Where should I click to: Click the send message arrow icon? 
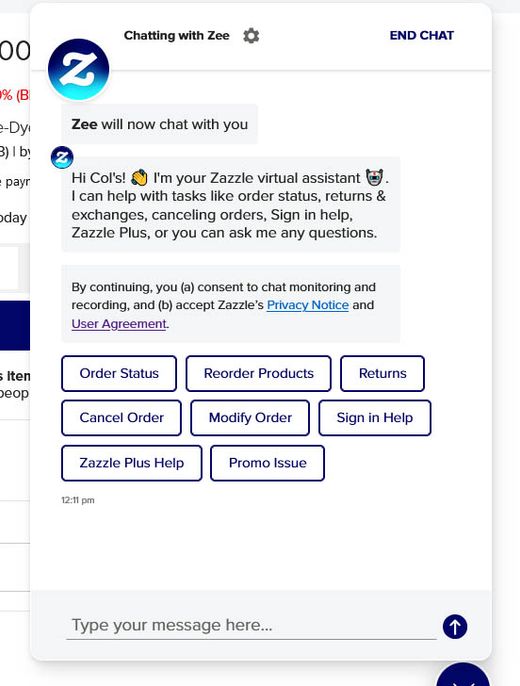tap(455, 626)
